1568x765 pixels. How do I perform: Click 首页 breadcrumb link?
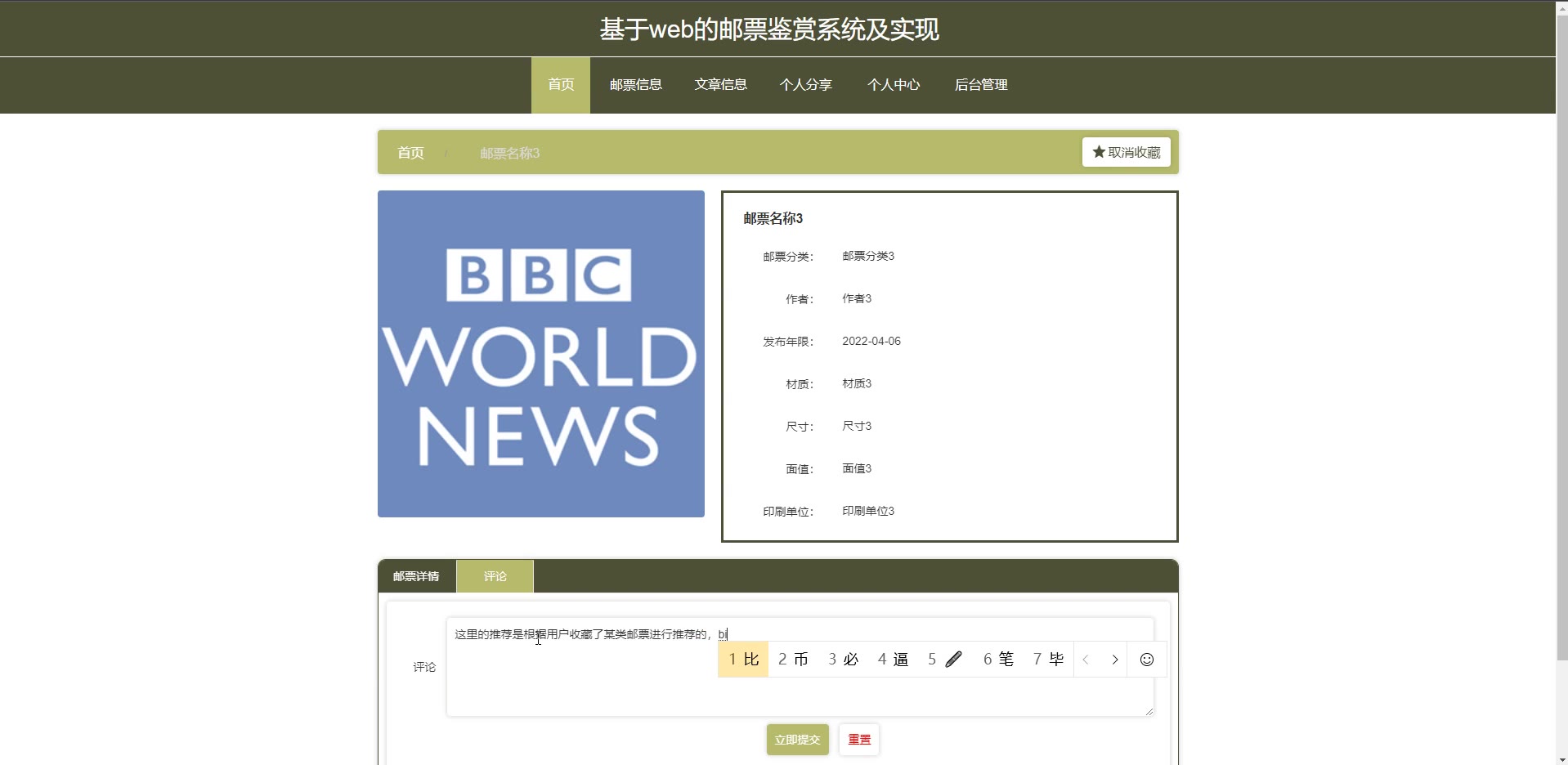point(410,153)
